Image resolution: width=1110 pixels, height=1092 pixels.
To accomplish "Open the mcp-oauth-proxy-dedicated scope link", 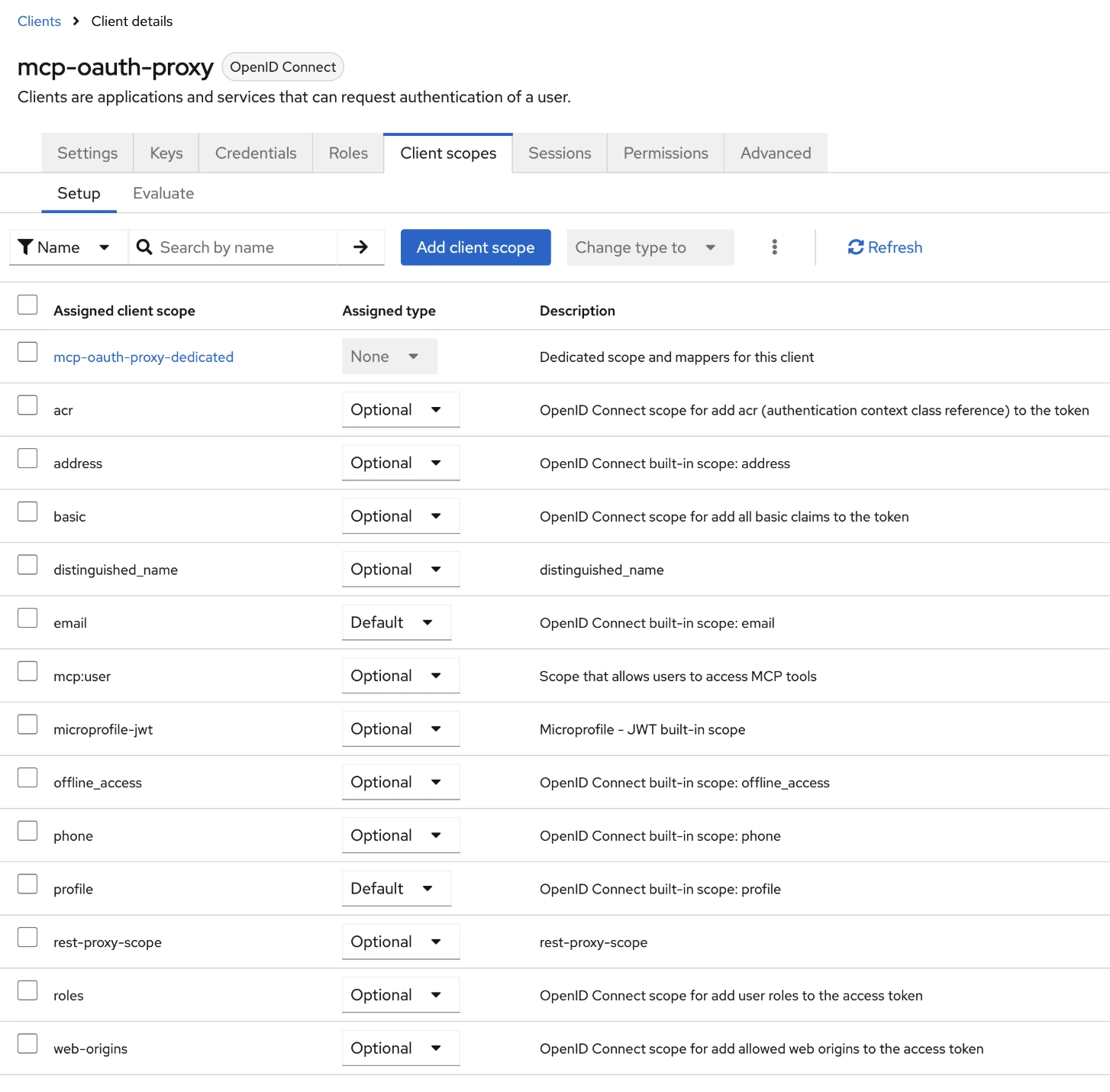I will [x=144, y=357].
